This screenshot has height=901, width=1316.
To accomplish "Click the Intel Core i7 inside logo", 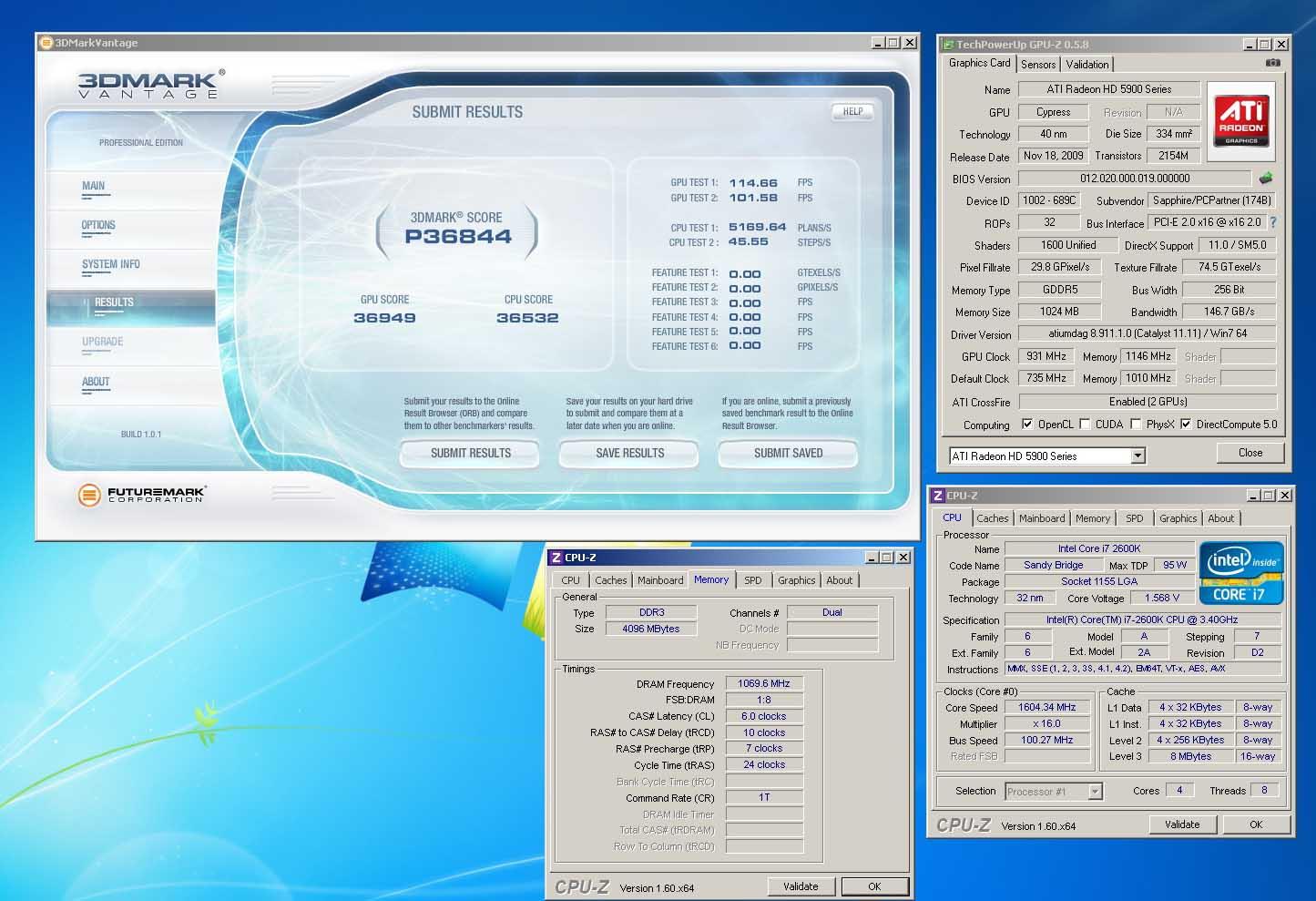I will (1241, 573).
